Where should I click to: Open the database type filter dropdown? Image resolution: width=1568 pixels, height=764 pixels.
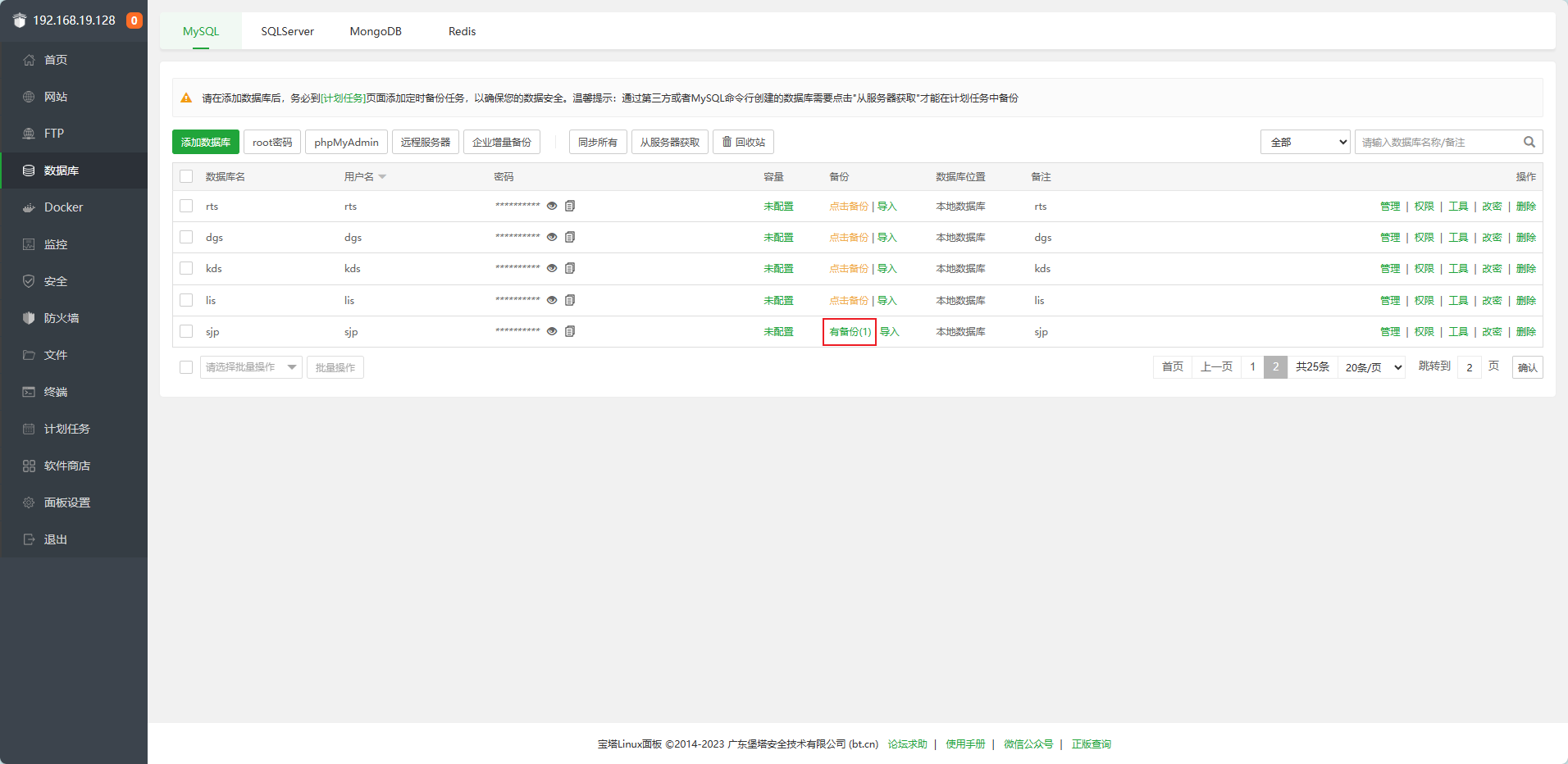(1305, 142)
